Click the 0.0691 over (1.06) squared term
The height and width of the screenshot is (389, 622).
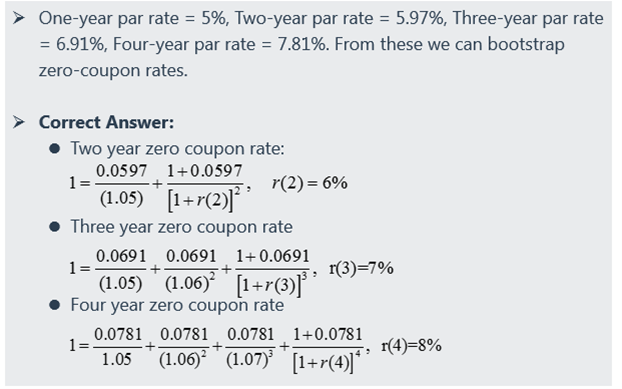tap(191, 271)
